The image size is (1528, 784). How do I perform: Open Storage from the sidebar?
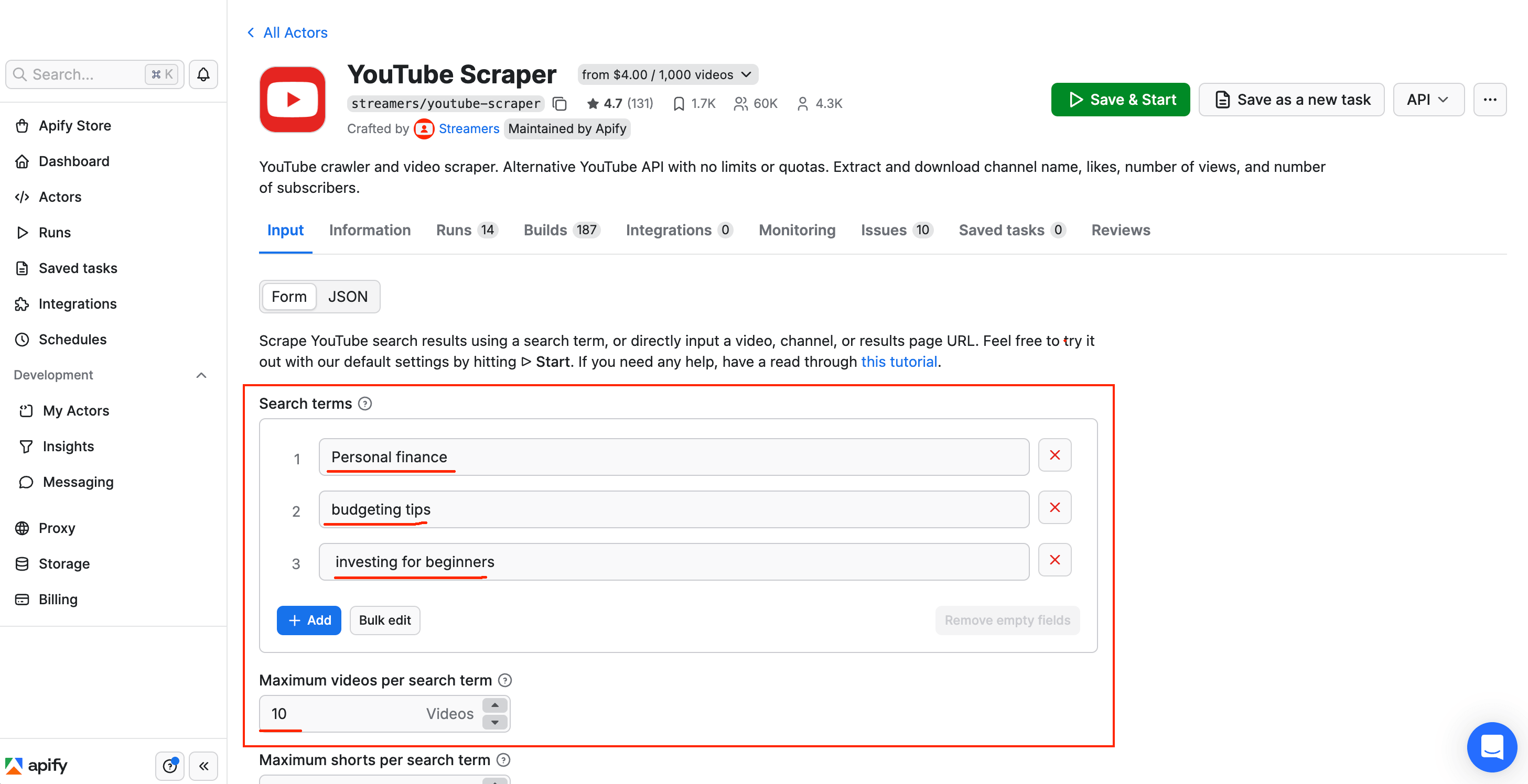pos(63,563)
